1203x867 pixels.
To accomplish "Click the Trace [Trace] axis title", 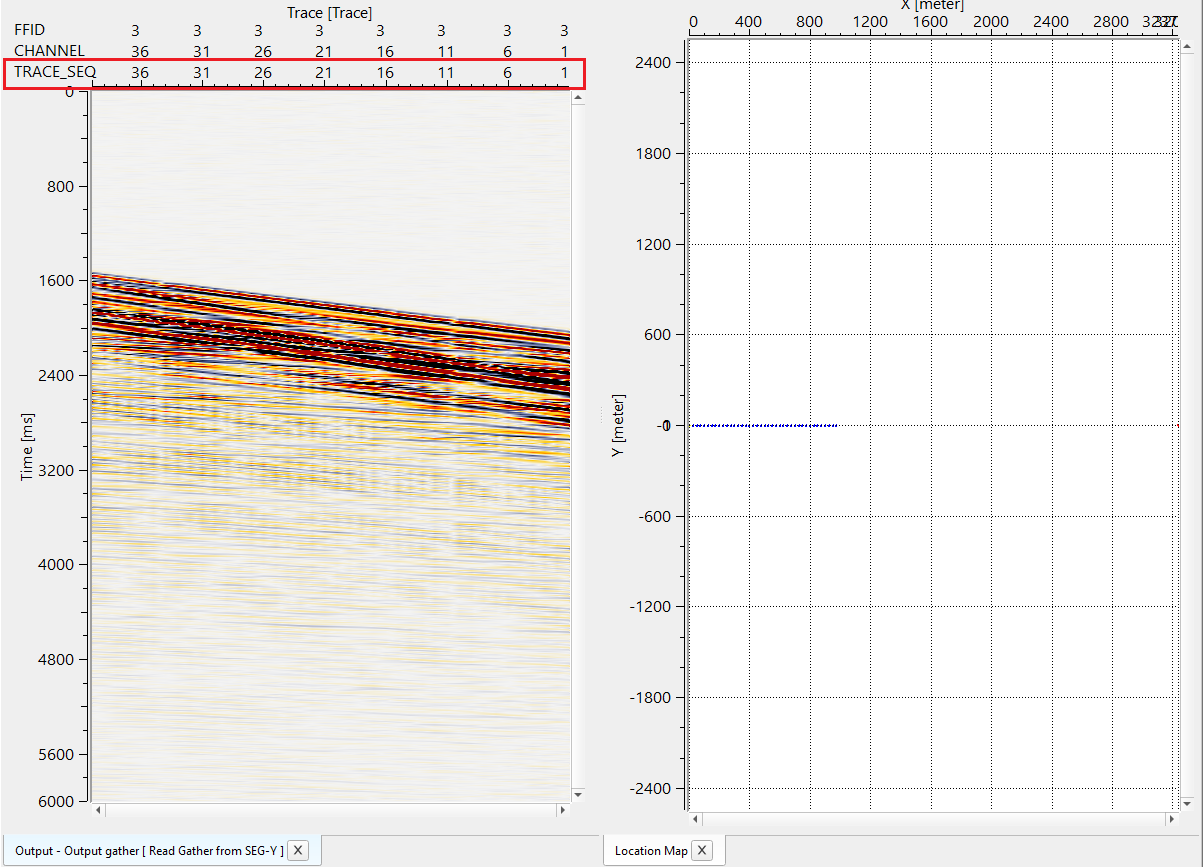I will pyautogui.click(x=329, y=13).
